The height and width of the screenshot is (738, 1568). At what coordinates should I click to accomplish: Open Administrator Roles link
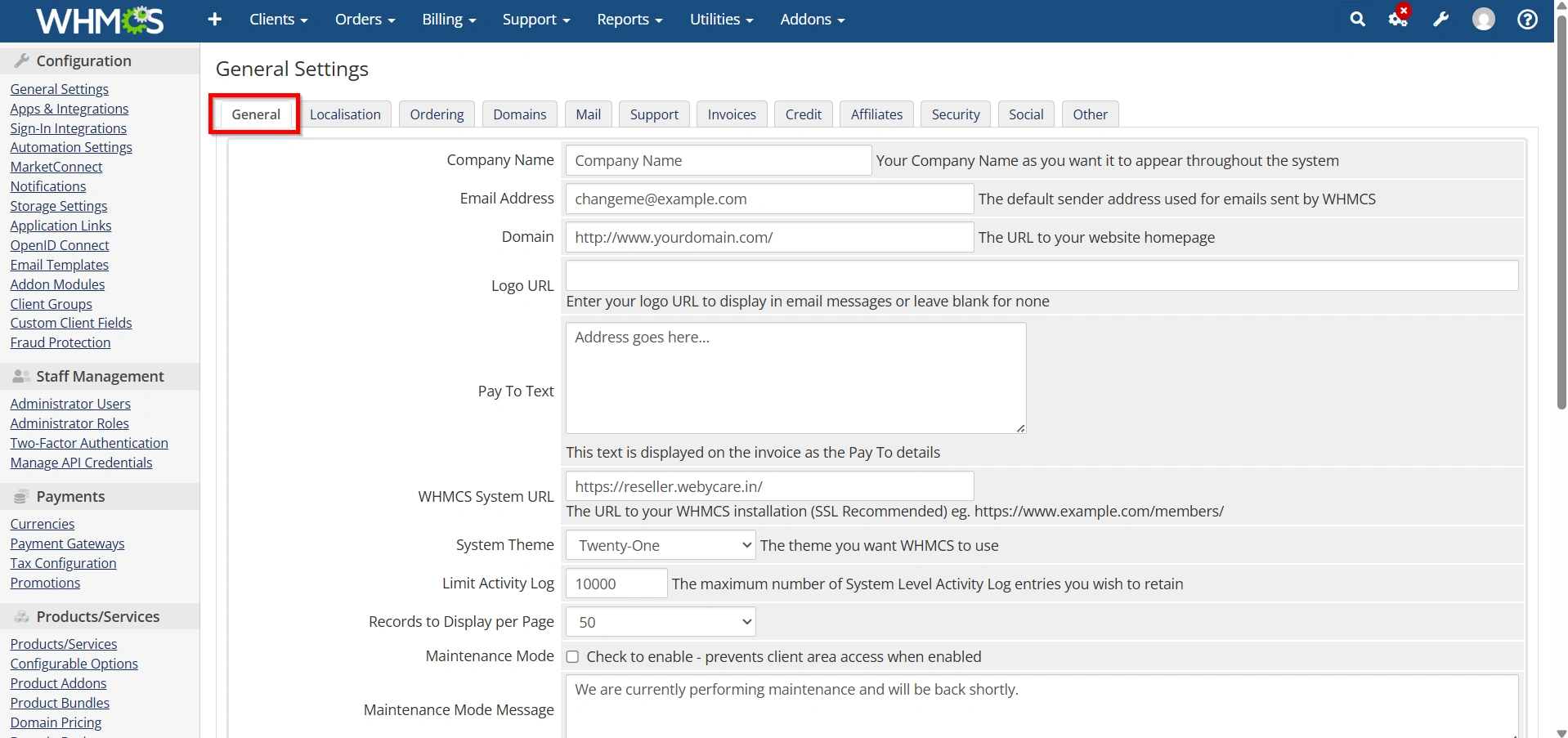coord(69,423)
